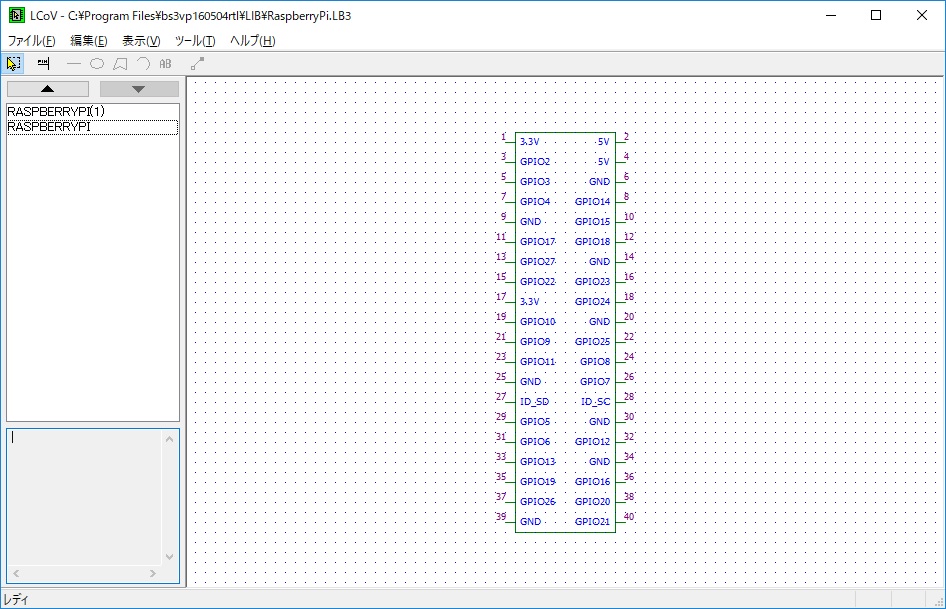Click the GPIO16 pin label
The image size is (946, 609).
[x=592, y=481]
